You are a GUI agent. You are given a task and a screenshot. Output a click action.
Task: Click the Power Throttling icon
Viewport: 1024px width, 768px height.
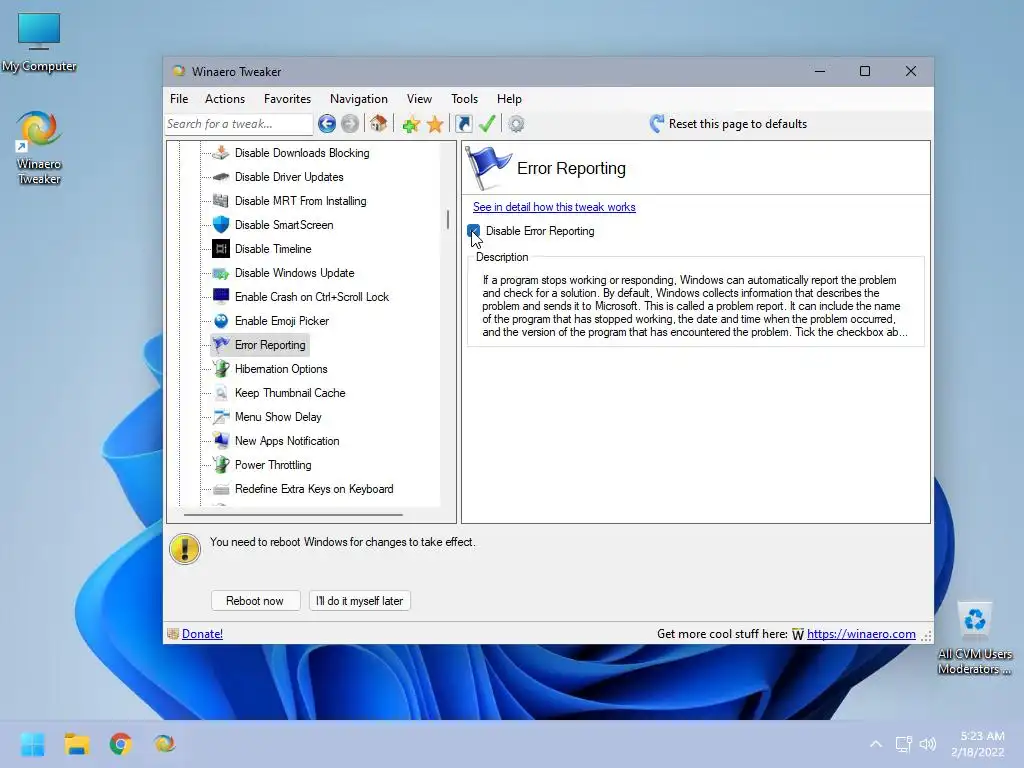221,465
